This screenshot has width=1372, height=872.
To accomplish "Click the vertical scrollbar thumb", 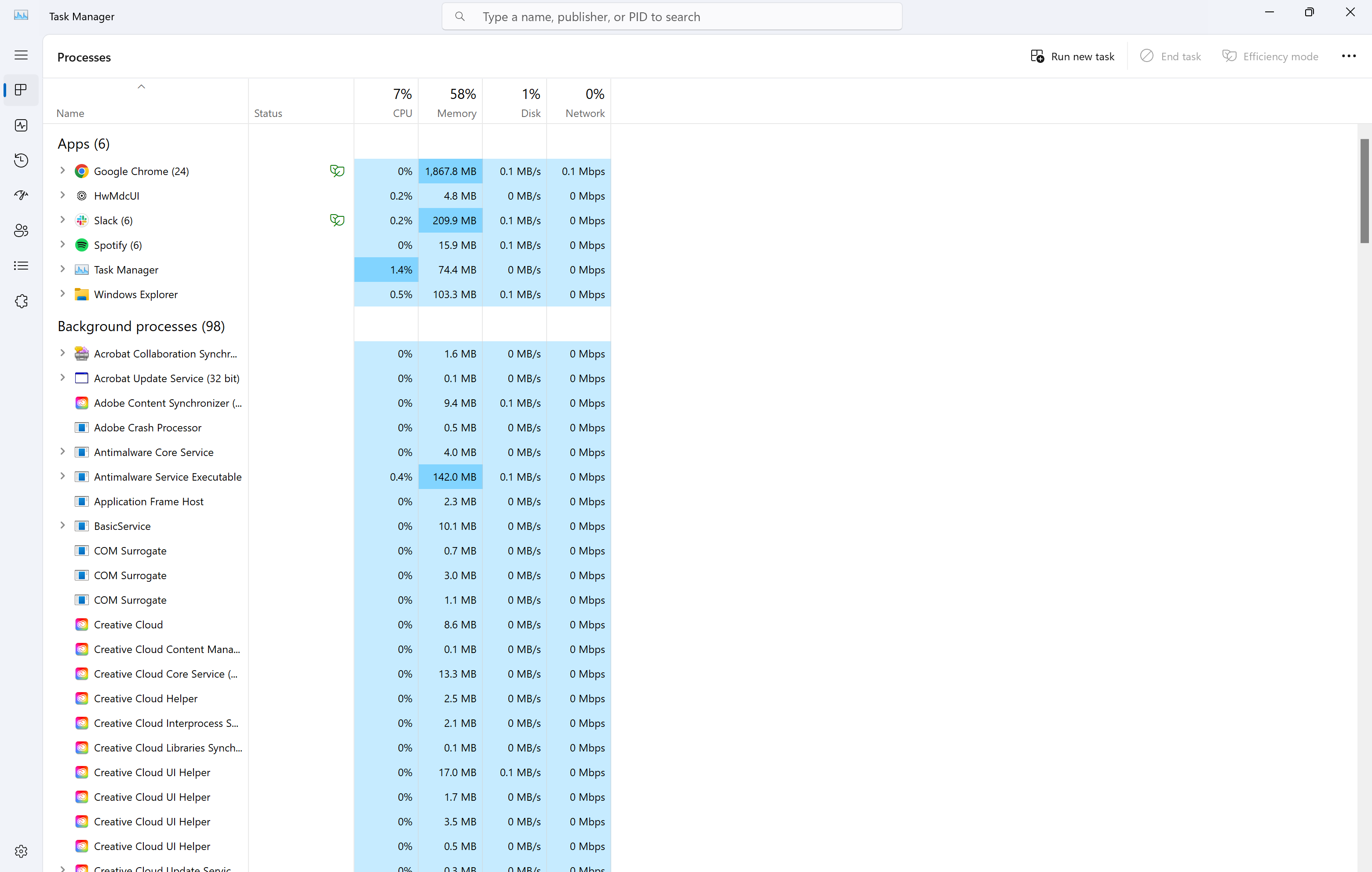I will [x=1364, y=191].
